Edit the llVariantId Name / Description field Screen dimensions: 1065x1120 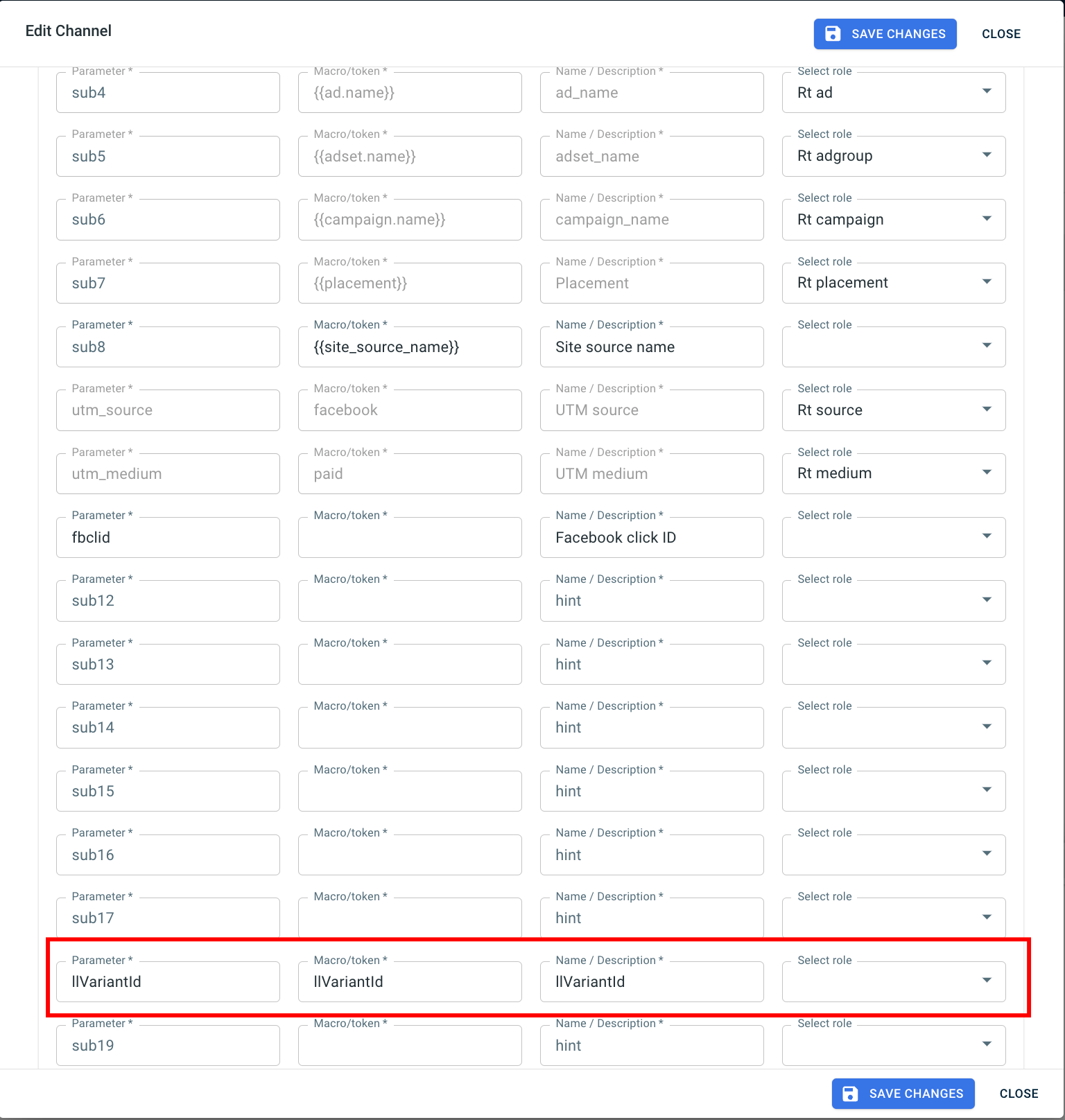(652, 981)
